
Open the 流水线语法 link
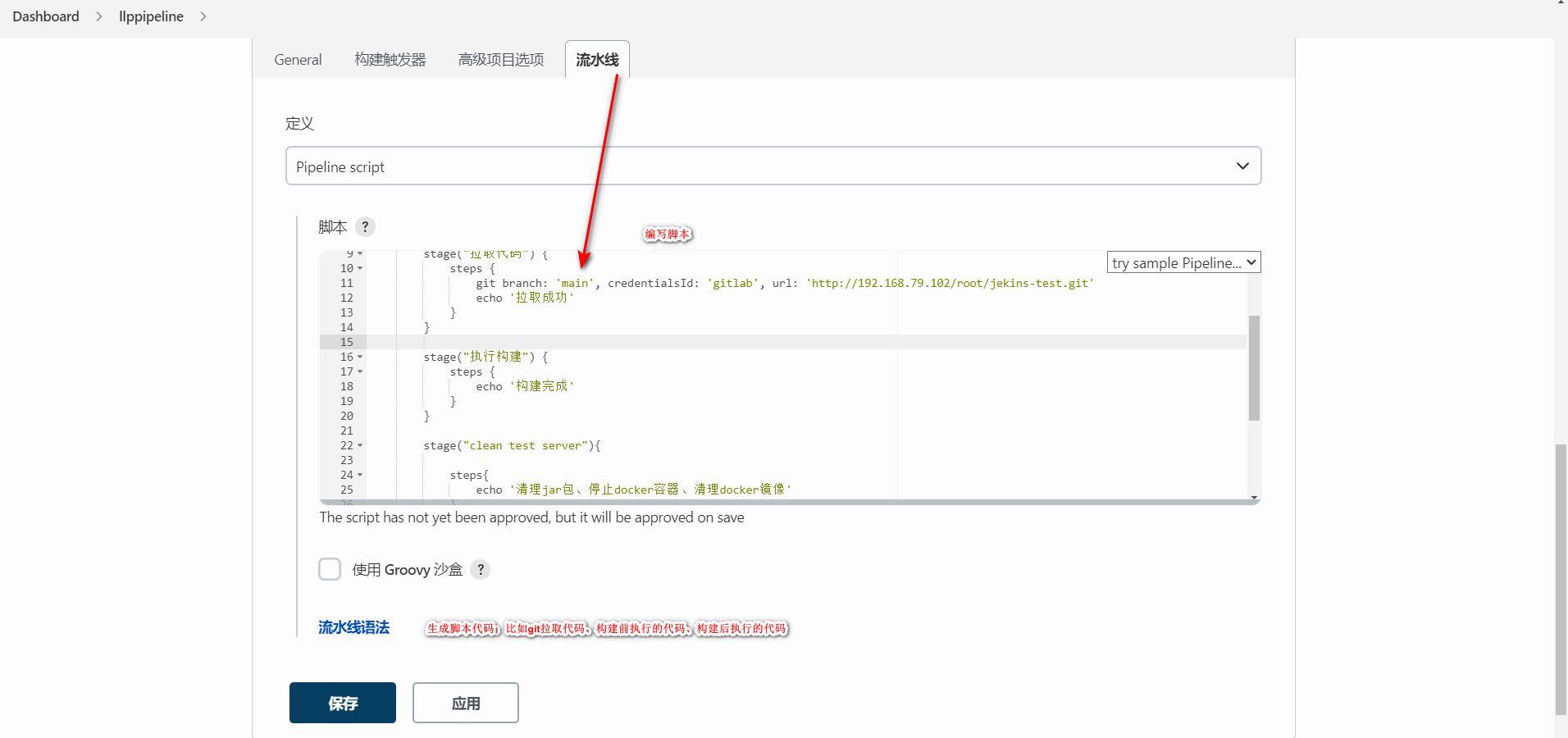[x=354, y=627]
